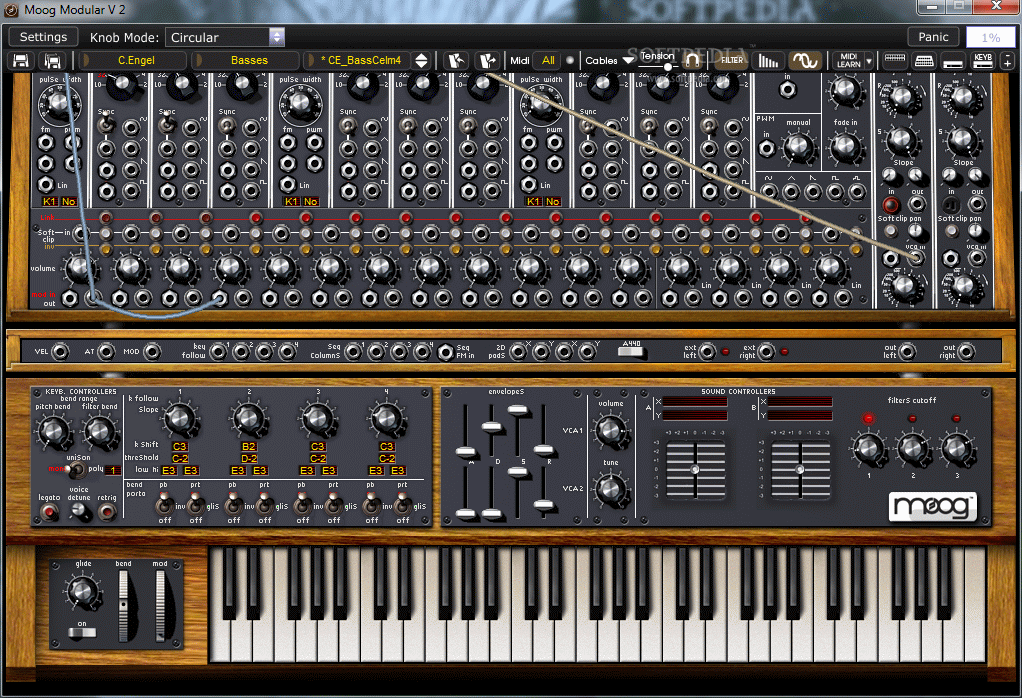Image resolution: width=1022 pixels, height=698 pixels.
Task: Click the KEYB view toolbar icon
Action: tap(983, 61)
